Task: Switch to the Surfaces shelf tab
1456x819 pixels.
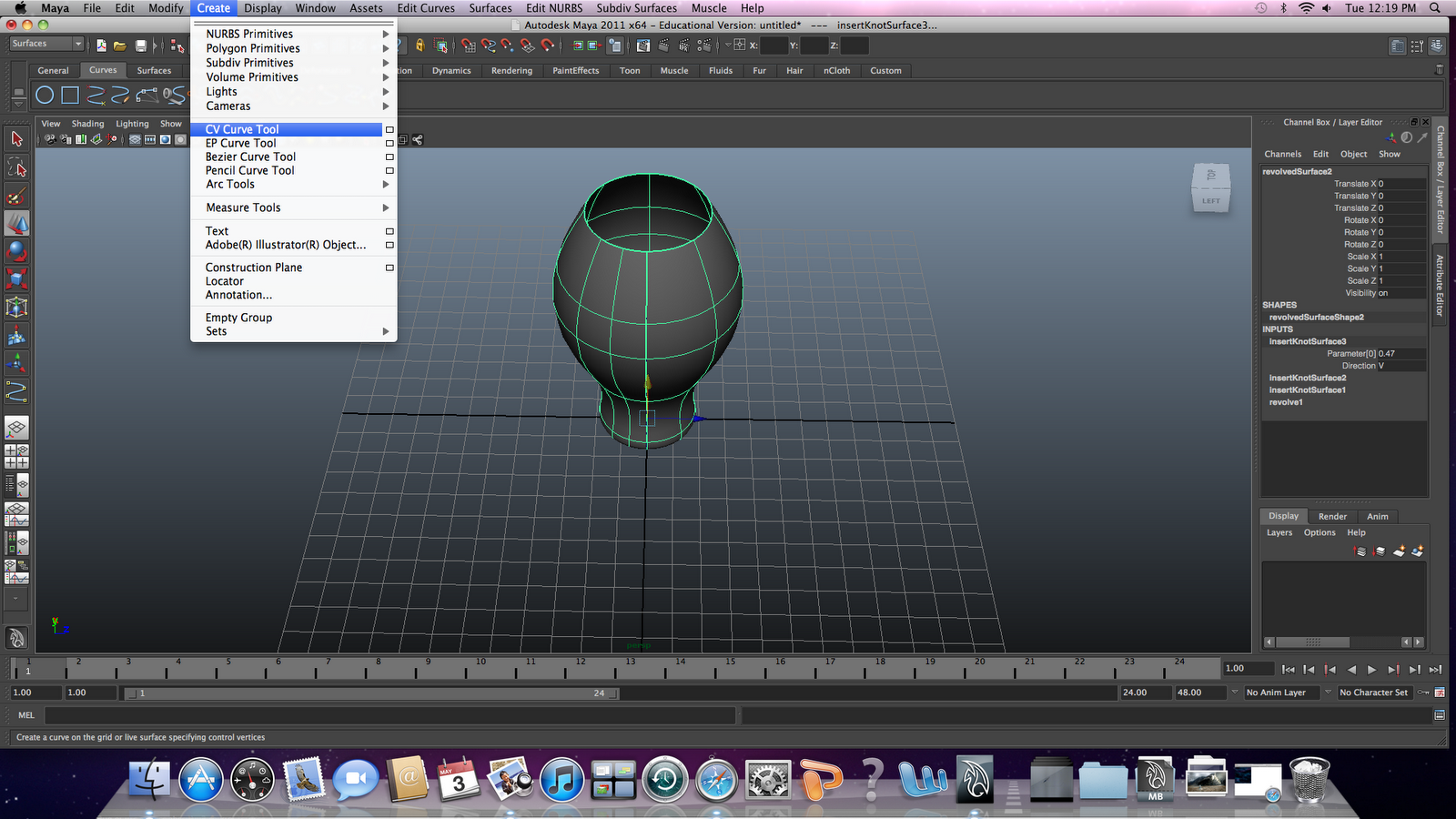Action: click(155, 70)
